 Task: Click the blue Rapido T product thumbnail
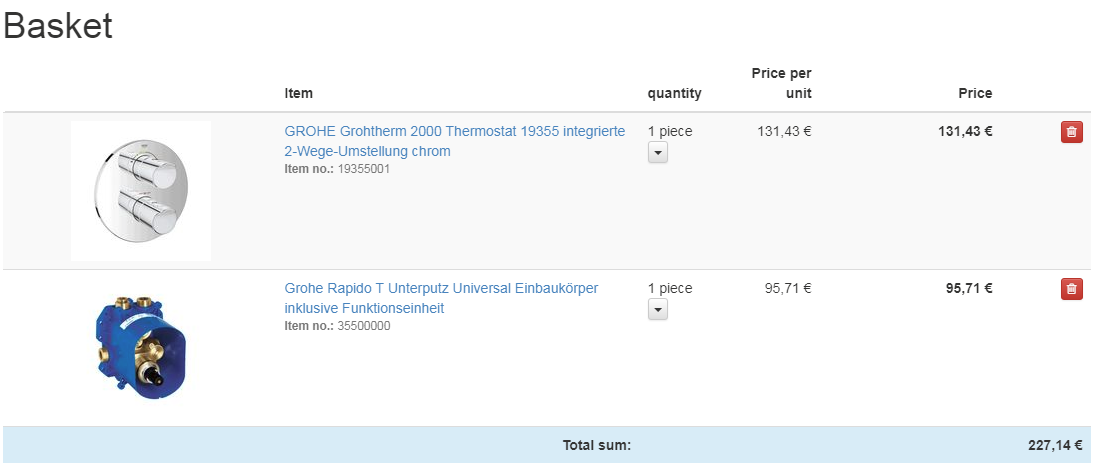(x=141, y=347)
